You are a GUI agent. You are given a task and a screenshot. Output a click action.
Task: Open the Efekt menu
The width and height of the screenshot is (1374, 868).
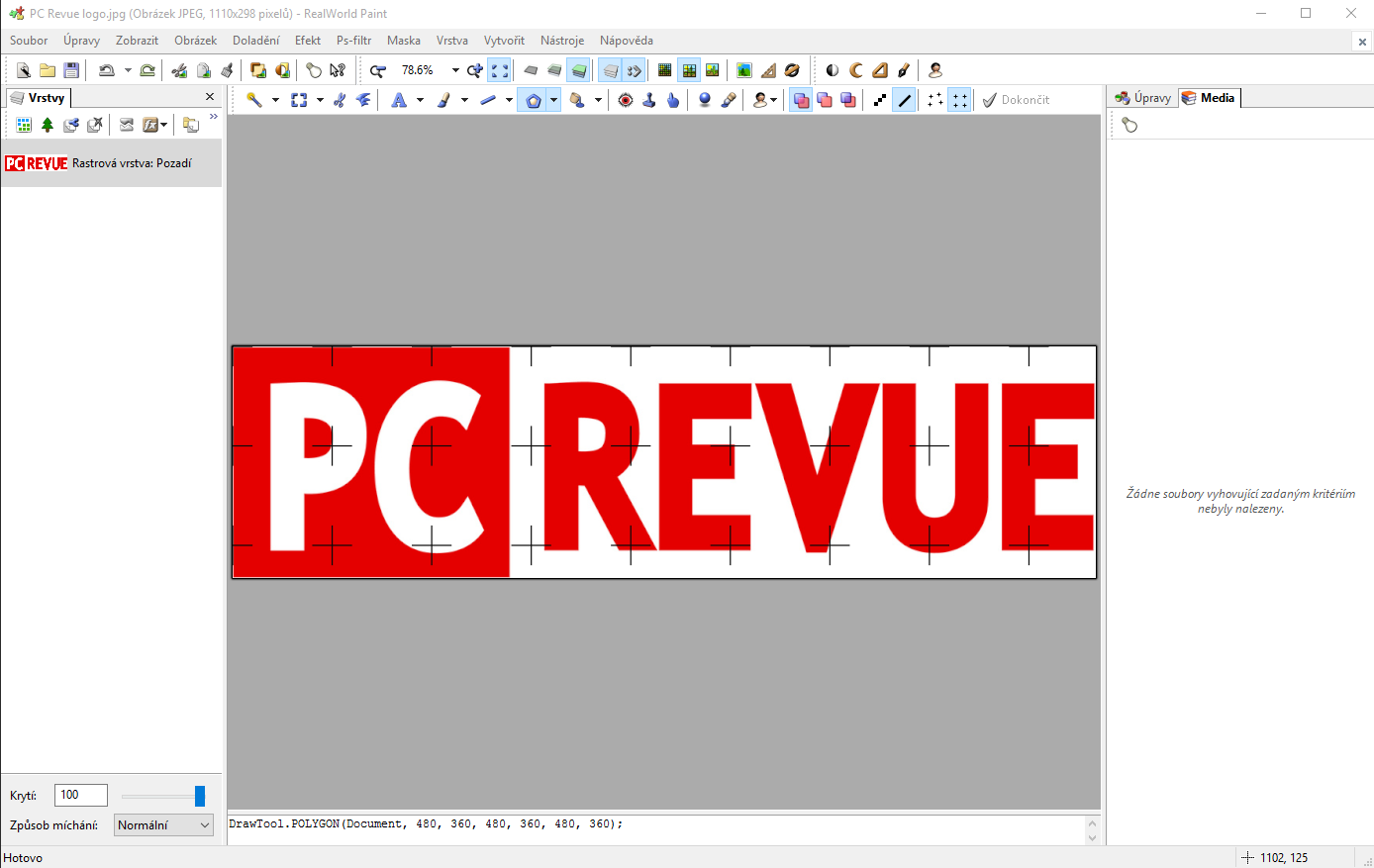point(307,41)
